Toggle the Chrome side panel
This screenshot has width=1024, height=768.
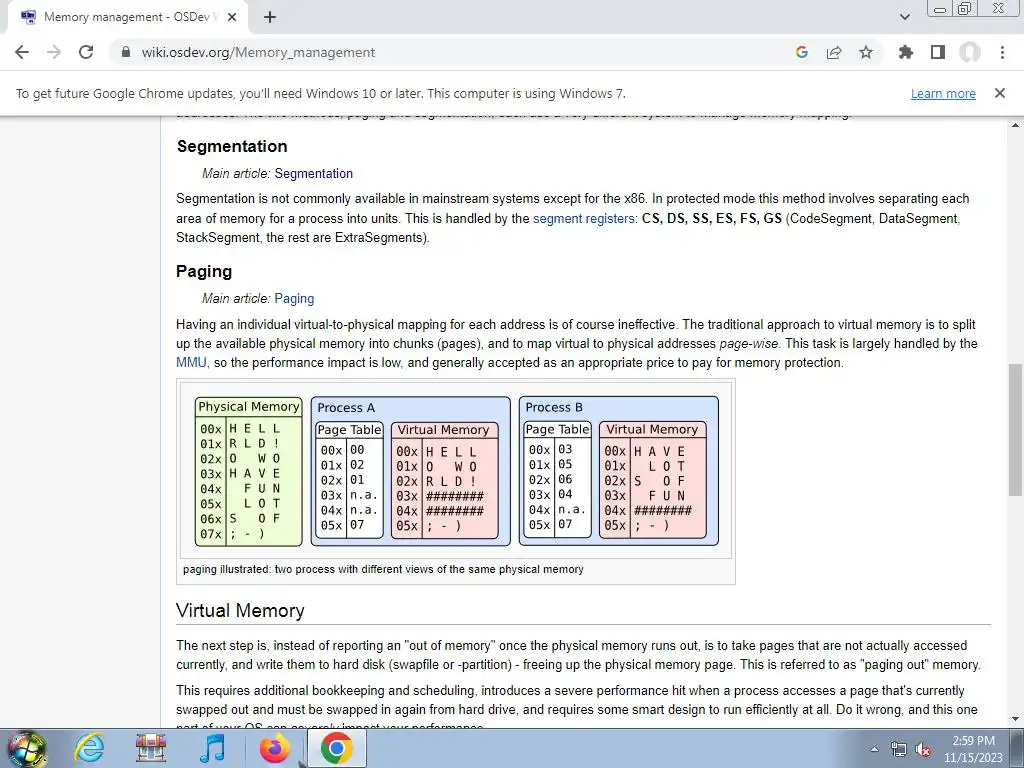pos(938,52)
